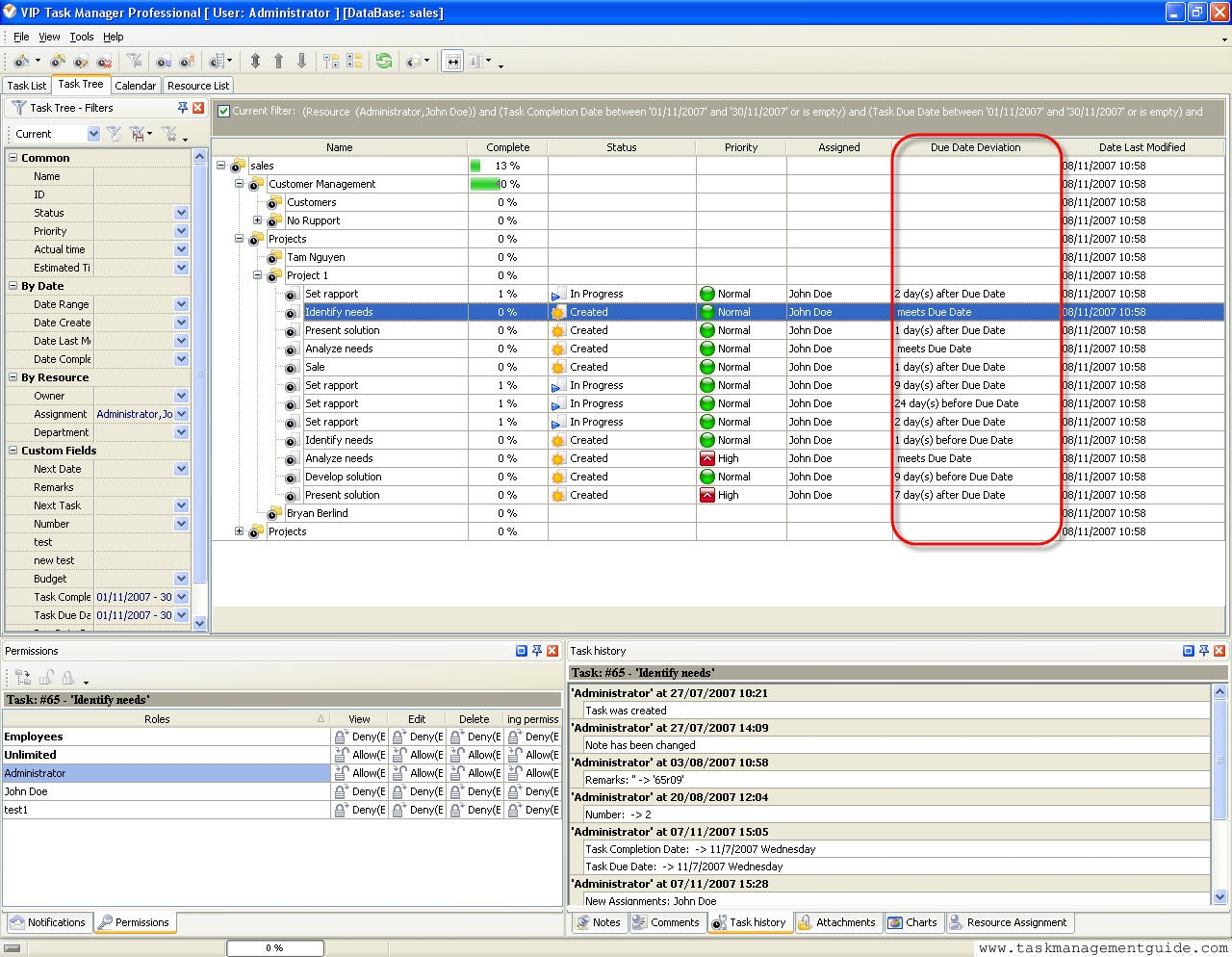This screenshot has height=957, width=1232.
Task: Open the File menu
Action: pos(21,37)
